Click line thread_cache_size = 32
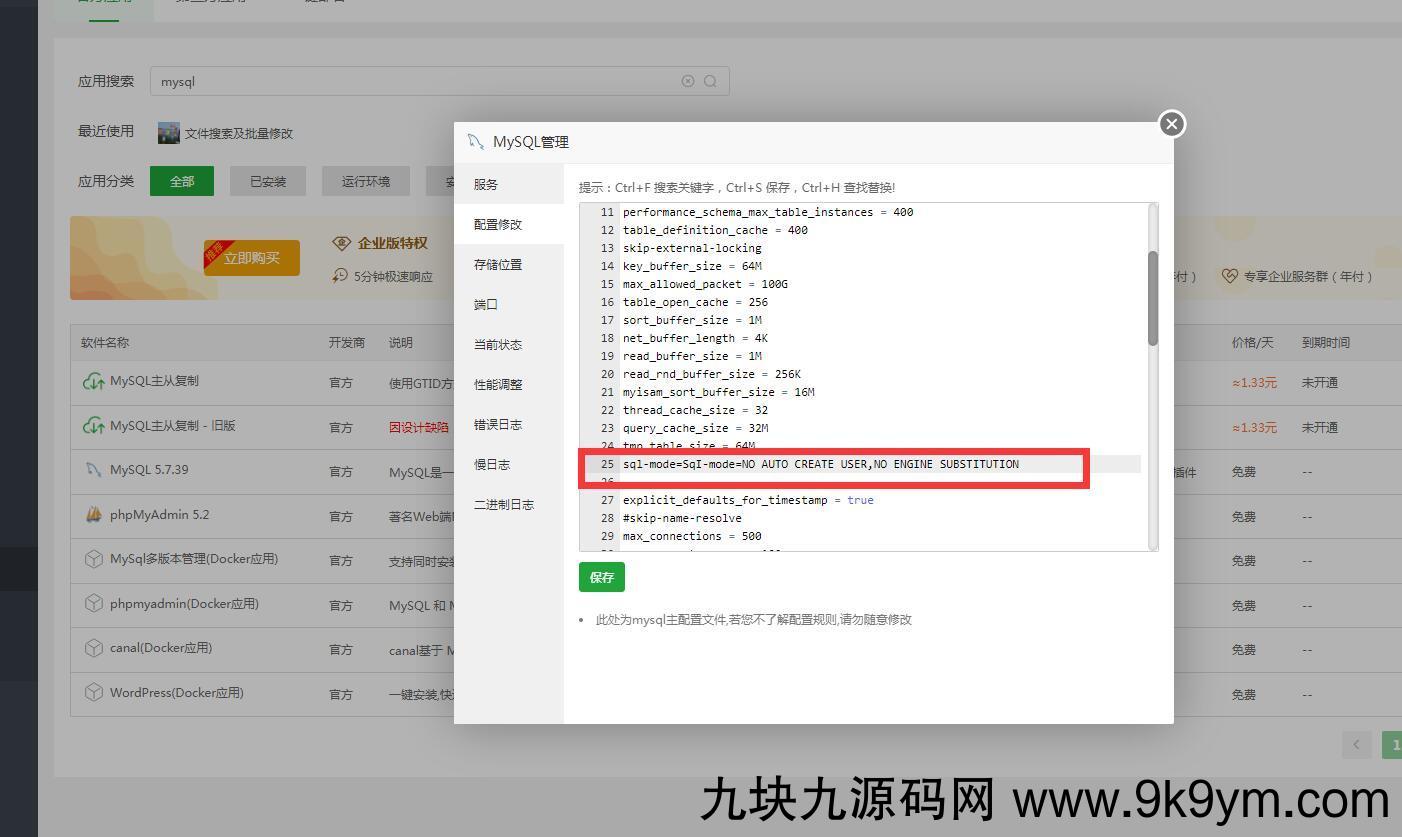 click(695, 410)
